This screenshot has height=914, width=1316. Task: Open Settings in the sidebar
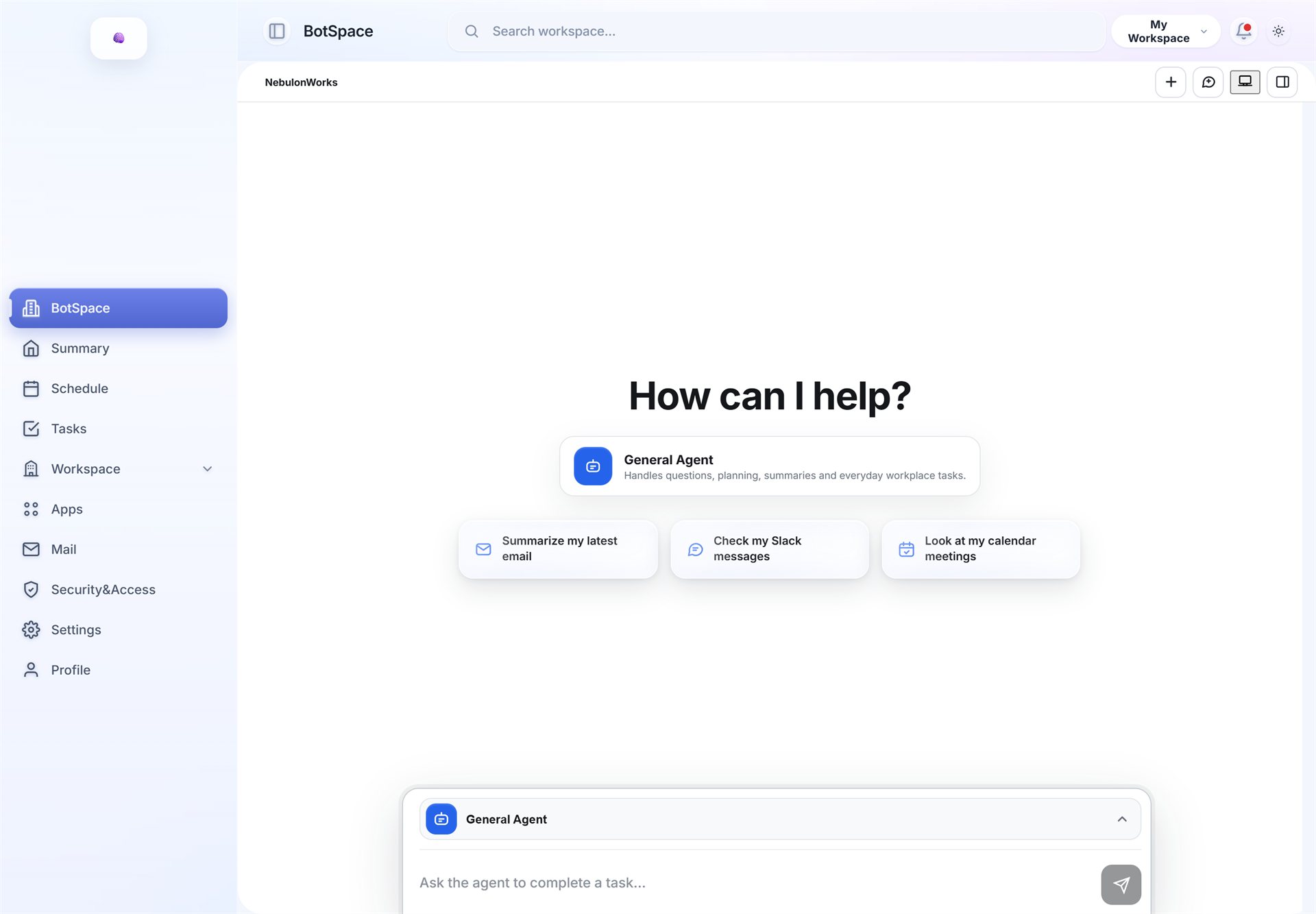tap(119, 630)
